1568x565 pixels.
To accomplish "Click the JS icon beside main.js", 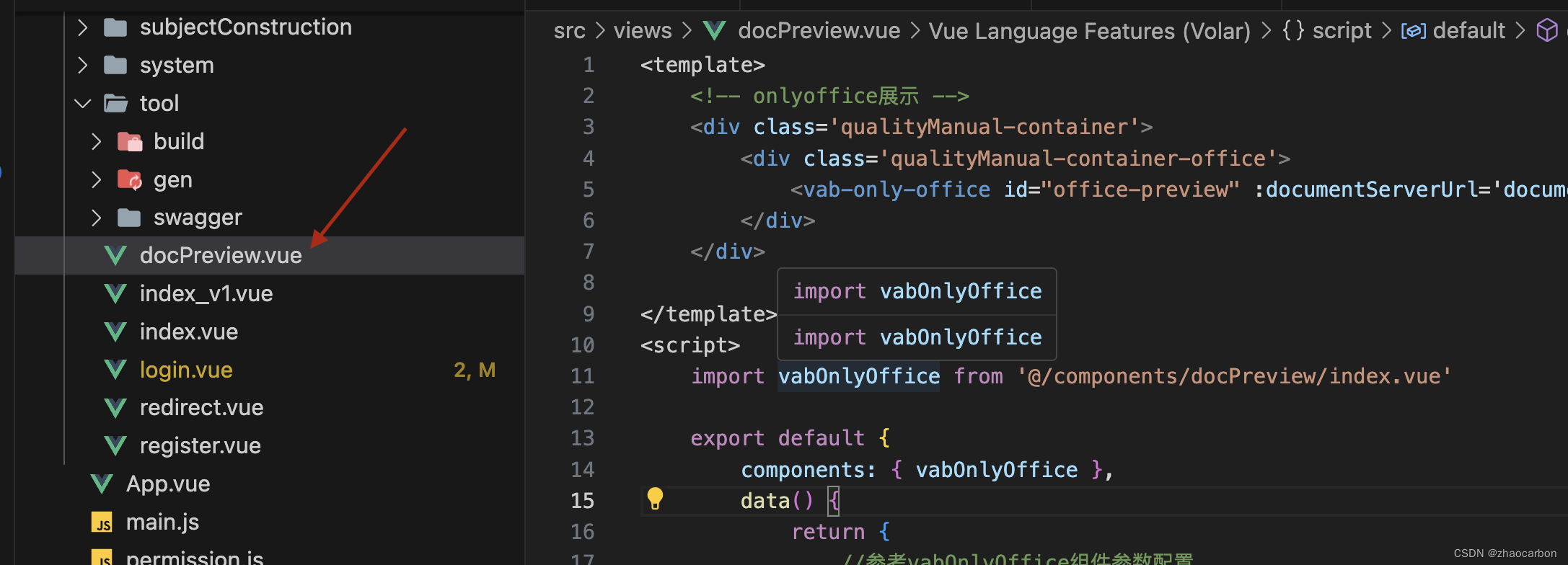I will click(102, 522).
